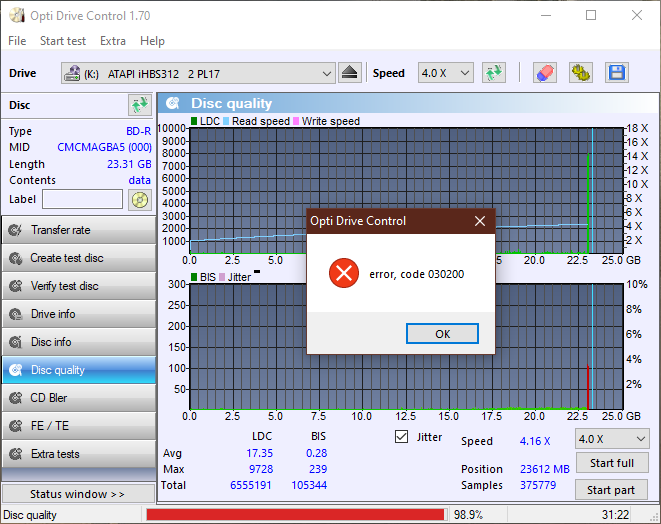Screen dimensions: 661x524
Task: Open the Disc info panel
Action: [79, 342]
